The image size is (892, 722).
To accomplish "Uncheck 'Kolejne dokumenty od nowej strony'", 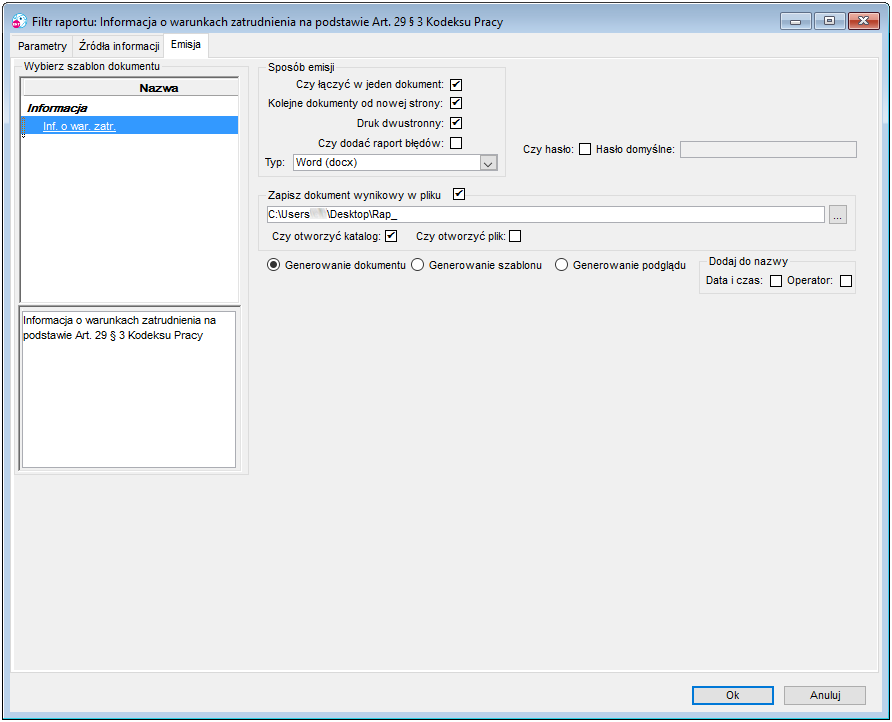I will click(x=456, y=103).
